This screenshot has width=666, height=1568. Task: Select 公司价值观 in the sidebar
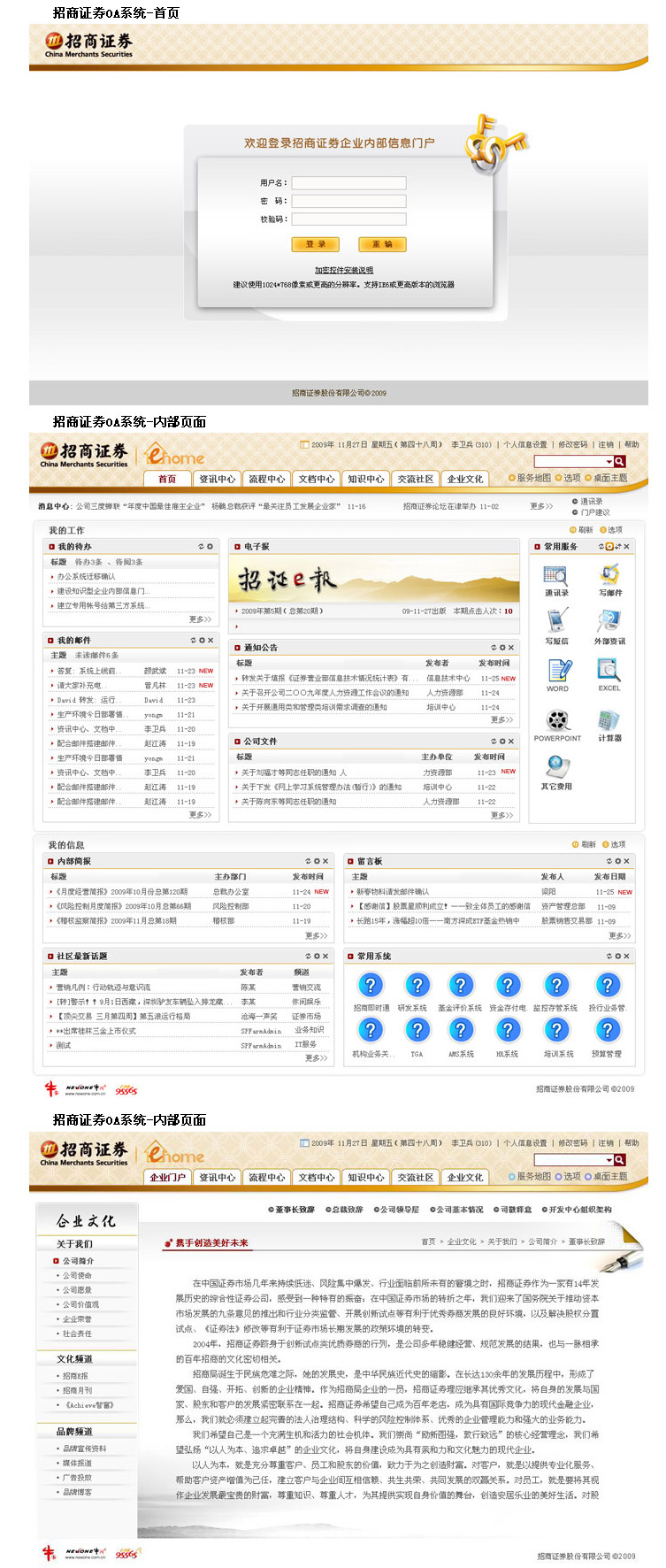pyautogui.click(x=80, y=1304)
